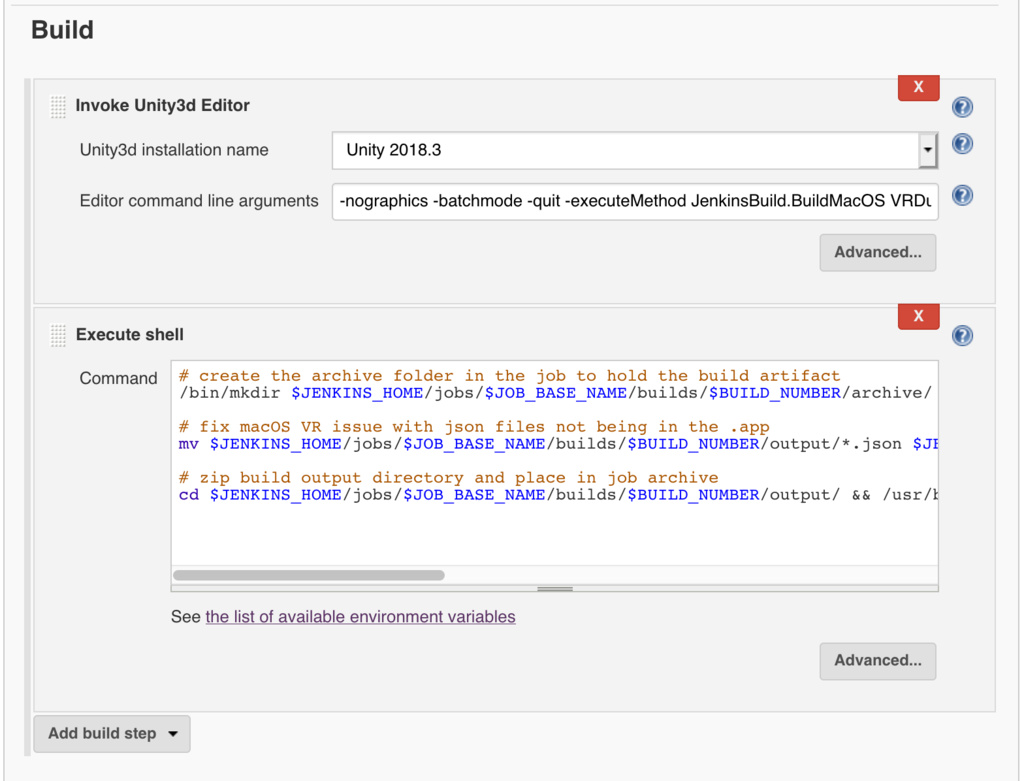Click Advanced button under Execute shell step

point(877,660)
